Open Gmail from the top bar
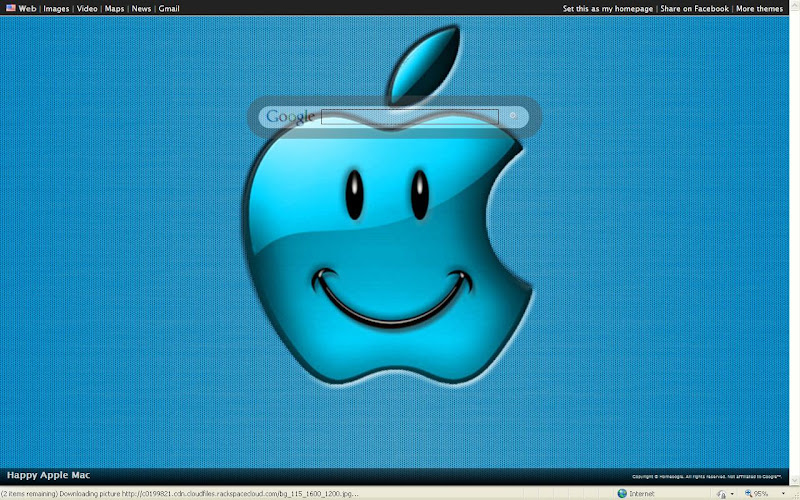 (169, 9)
